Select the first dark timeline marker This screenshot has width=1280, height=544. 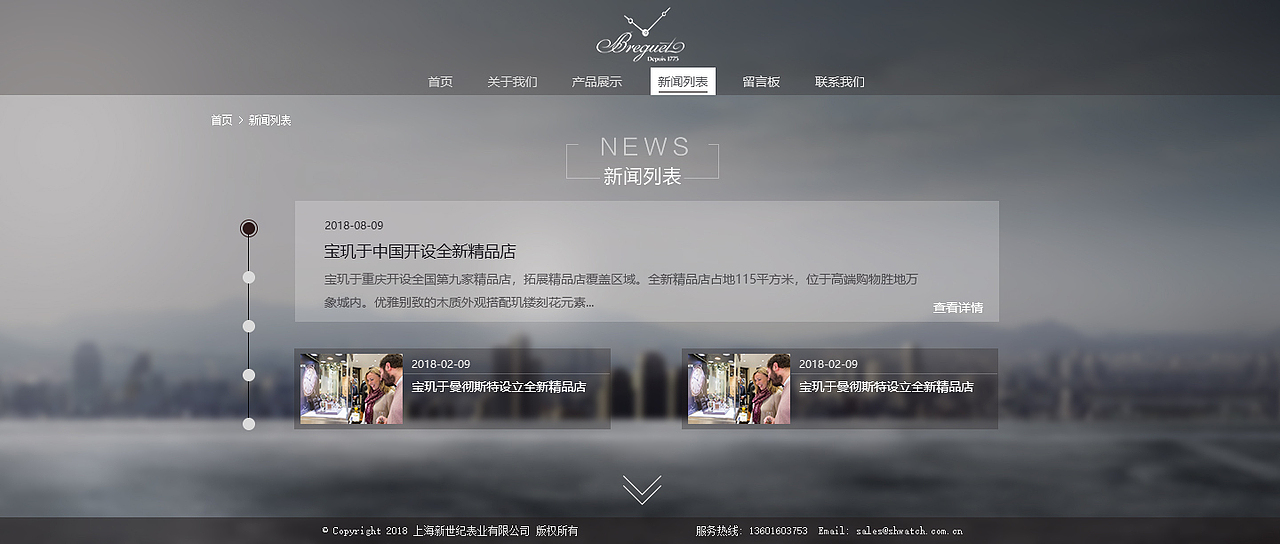coord(249,228)
